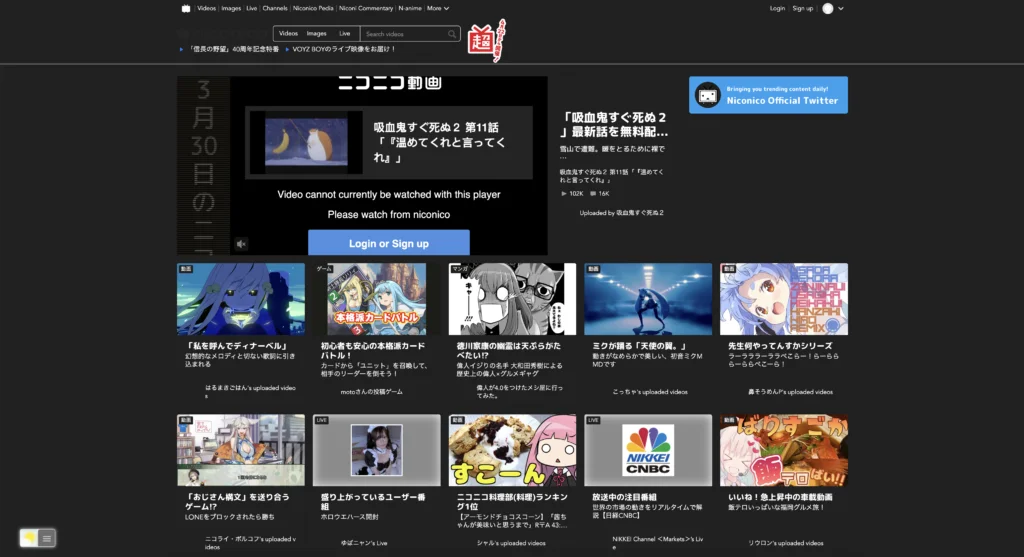
Task: Open the 本格派カードバトル game thumbnail
Action: 377,299
